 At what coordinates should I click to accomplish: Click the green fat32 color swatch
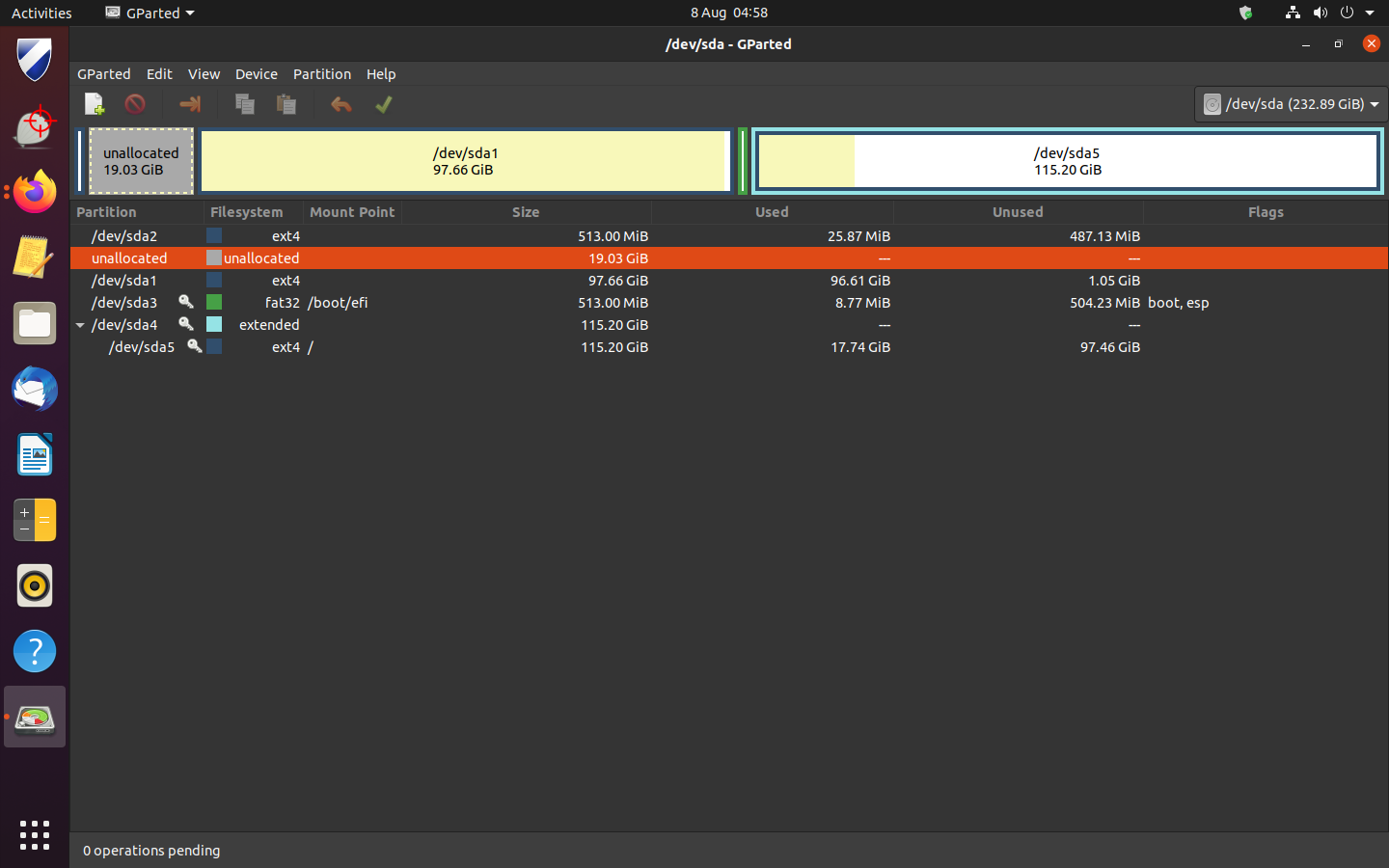tap(214, 303)
